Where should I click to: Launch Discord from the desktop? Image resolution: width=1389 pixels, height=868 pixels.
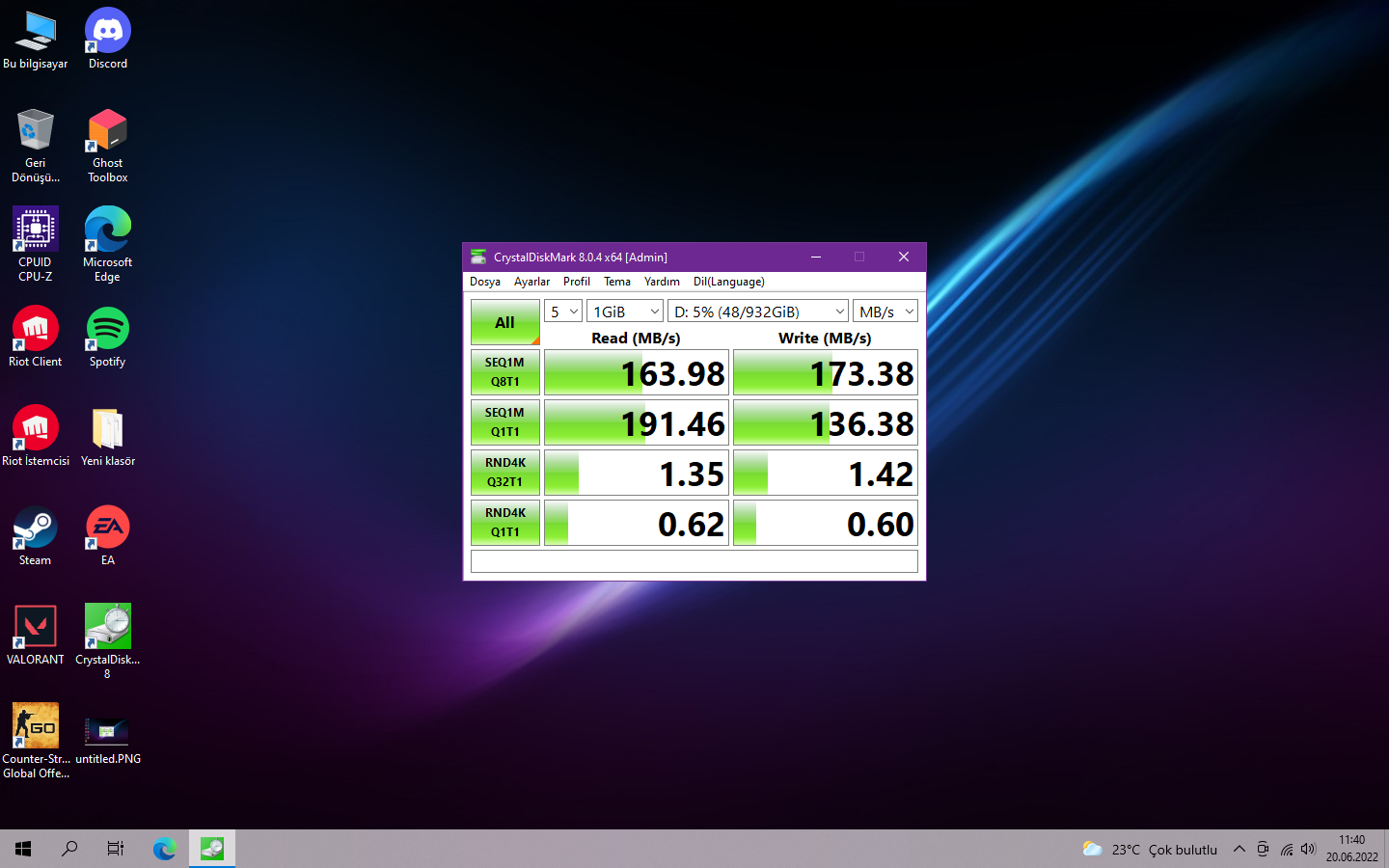pyautogui.click(x=108, y=40)
